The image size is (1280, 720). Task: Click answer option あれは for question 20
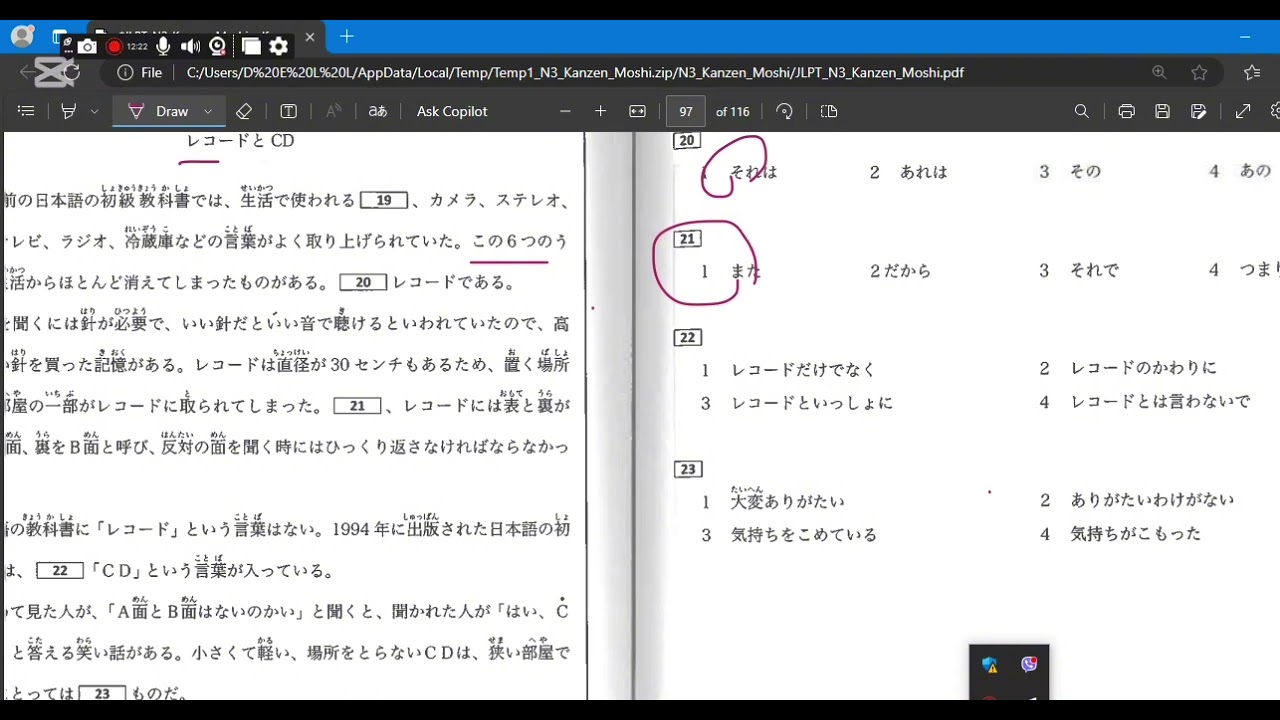point(923,172)
